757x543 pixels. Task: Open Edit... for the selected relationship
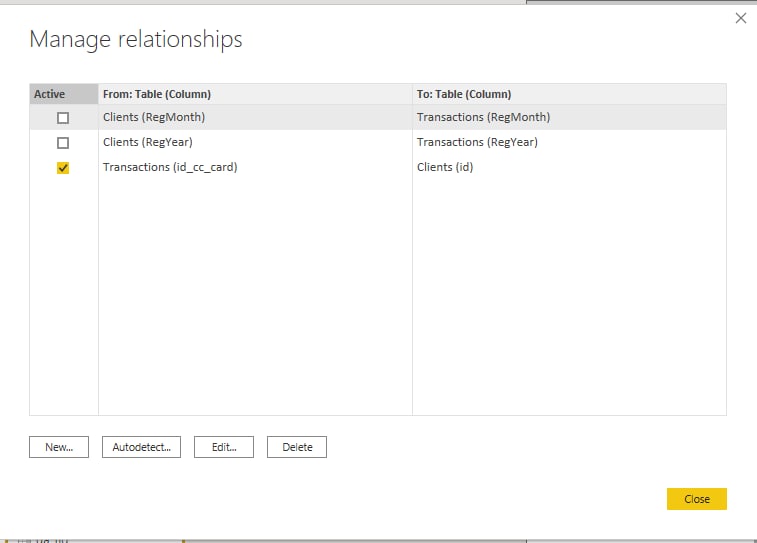224,447
